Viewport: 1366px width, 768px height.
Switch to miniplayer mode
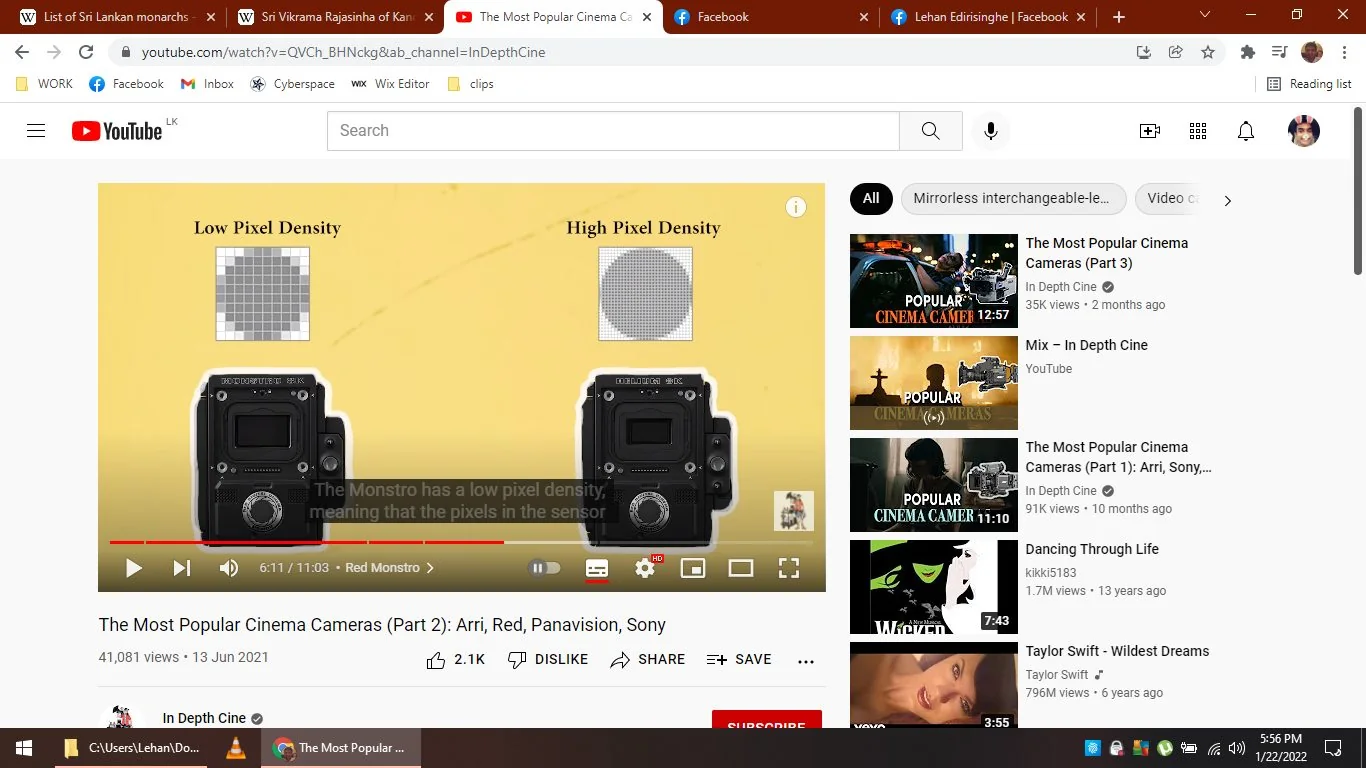point(693,568)
